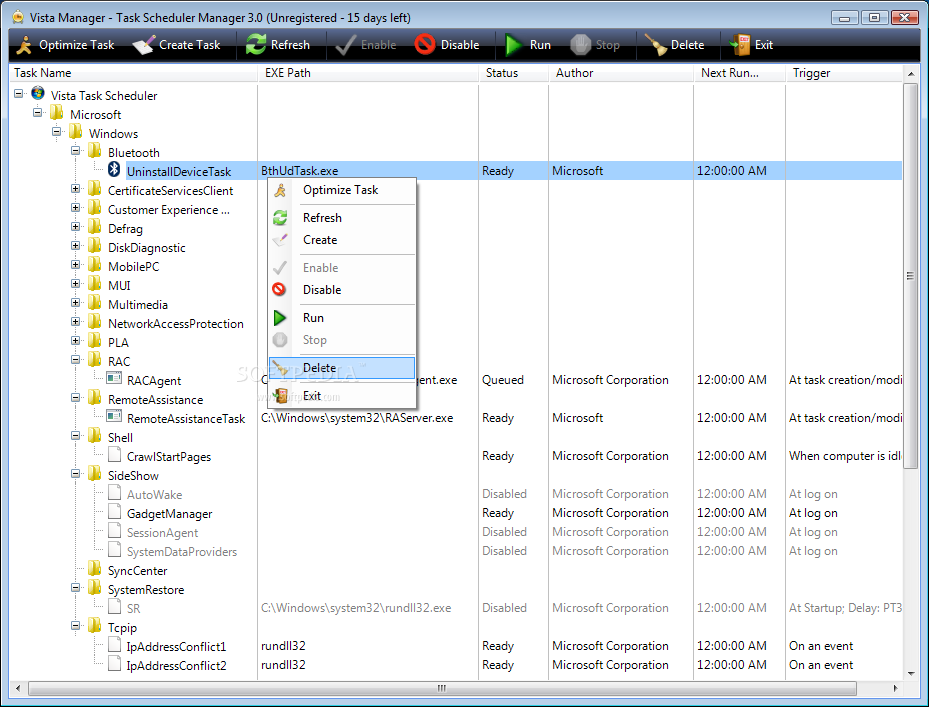
Task: Click the Next Run column header
Action: (x=740, y=73)
